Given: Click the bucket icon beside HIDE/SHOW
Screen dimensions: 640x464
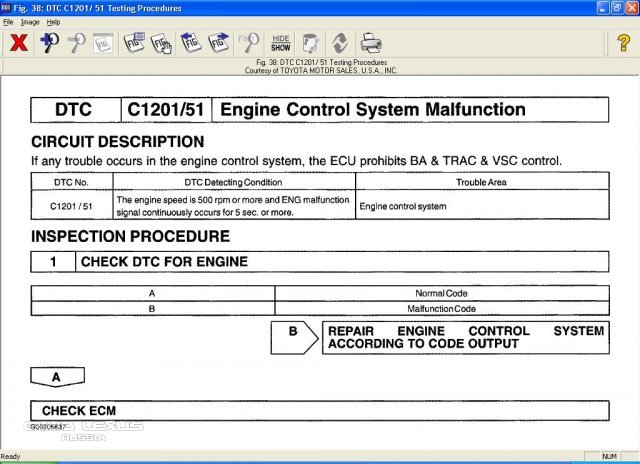Looking at the screenshot, I should [312, 43].
